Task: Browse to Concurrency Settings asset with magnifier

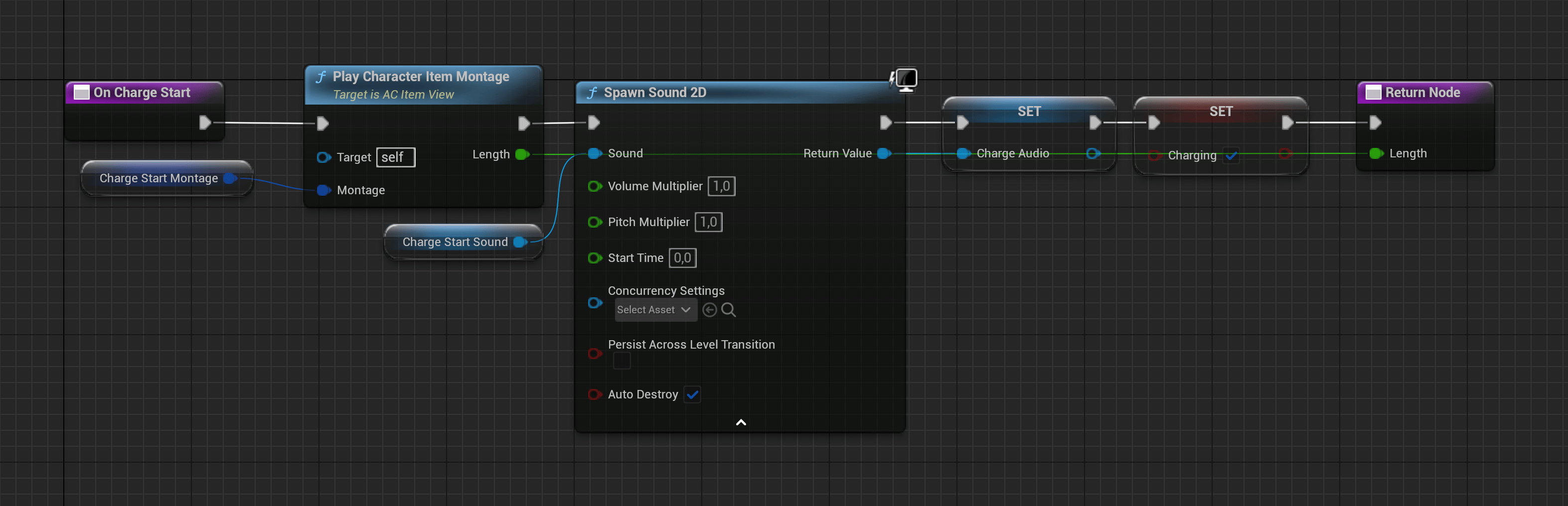Action: coord(729,310)
